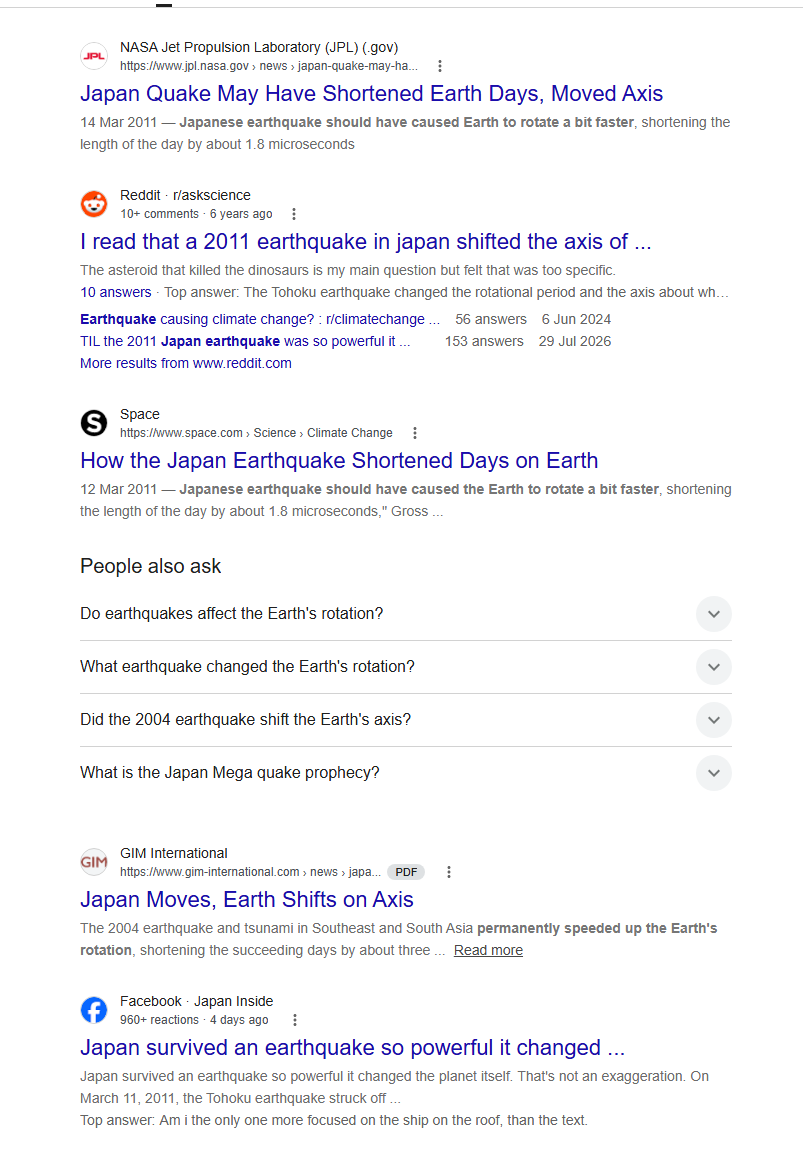Expand 'What earthquake changed the Earth's rotation?'

coord(406,667)
